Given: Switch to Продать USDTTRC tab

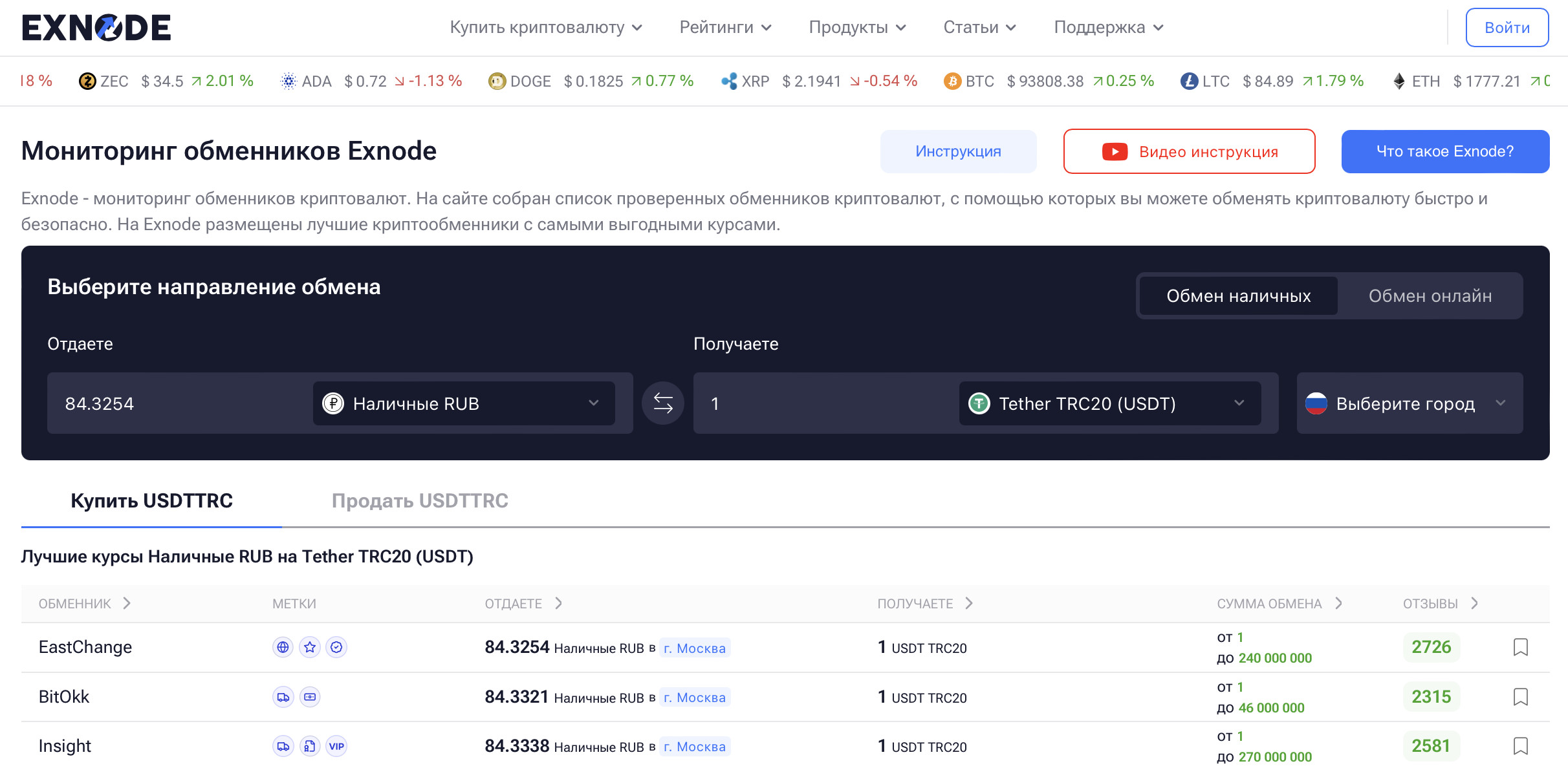Looking at the screenshot, I should pos(420,501).
